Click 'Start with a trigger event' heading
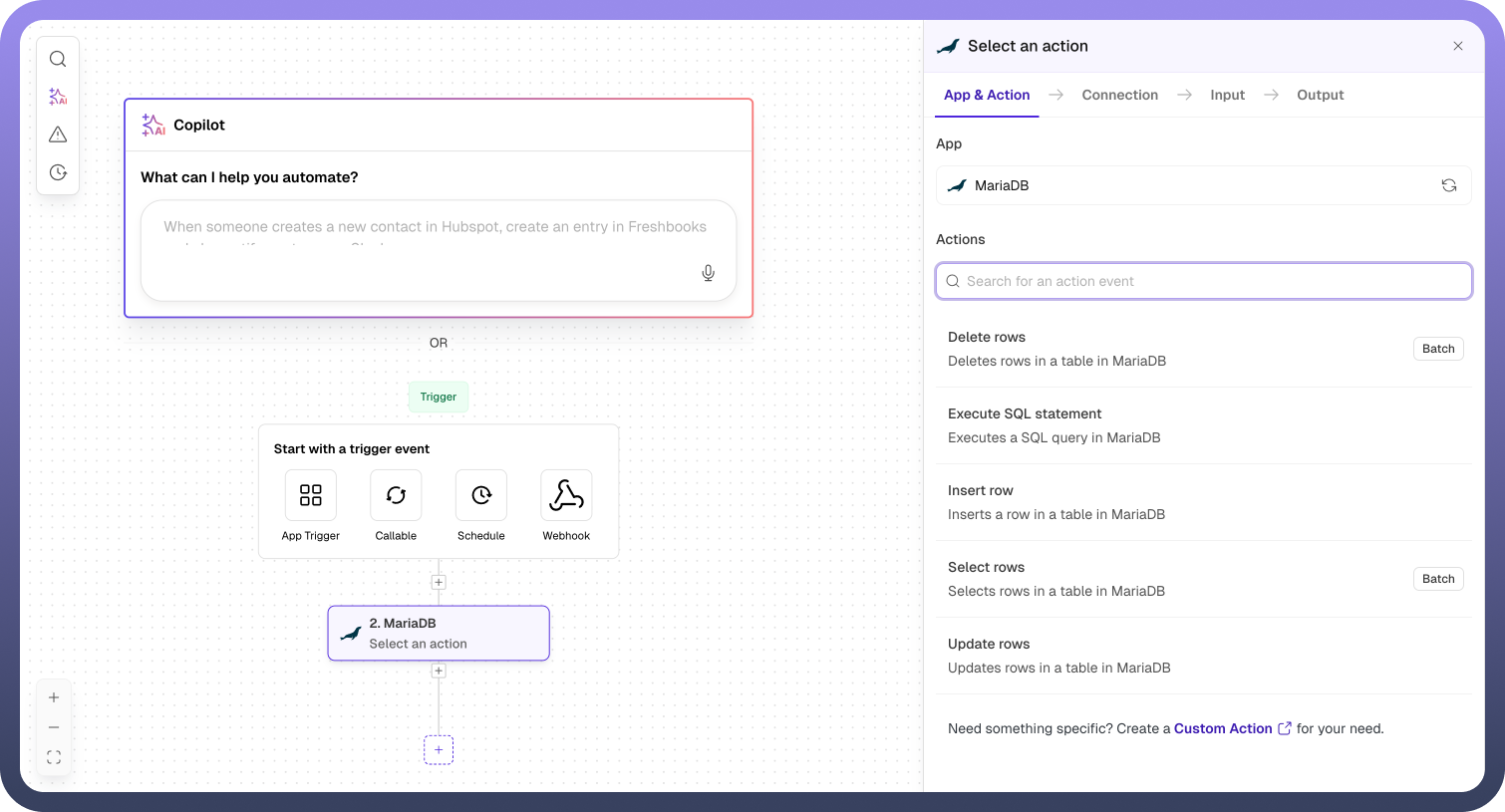The width and height of the screenshot is (1505, 812). pyautogui.click(x=352, y=449)
